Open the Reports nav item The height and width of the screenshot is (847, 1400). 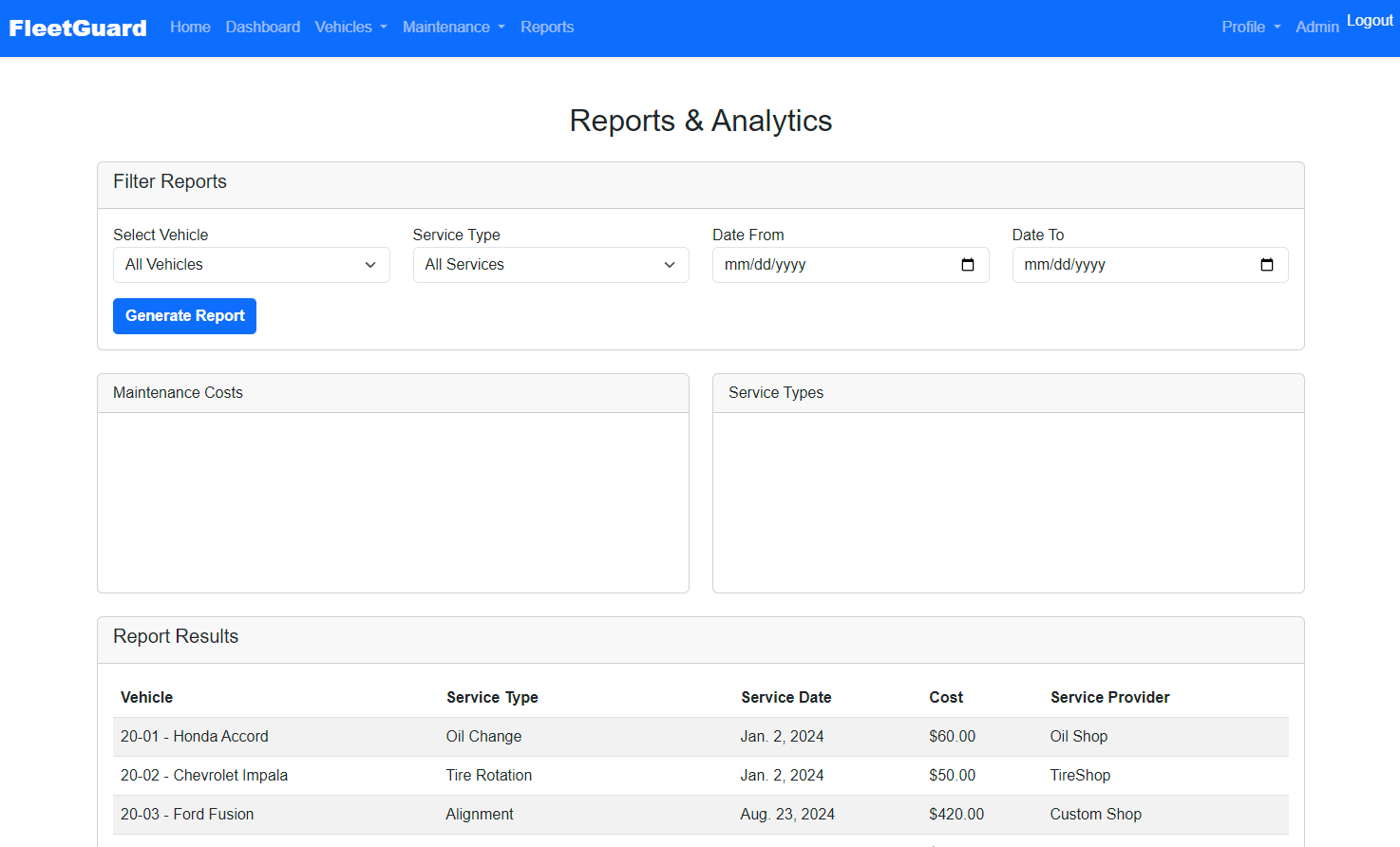tap(546, 28)
